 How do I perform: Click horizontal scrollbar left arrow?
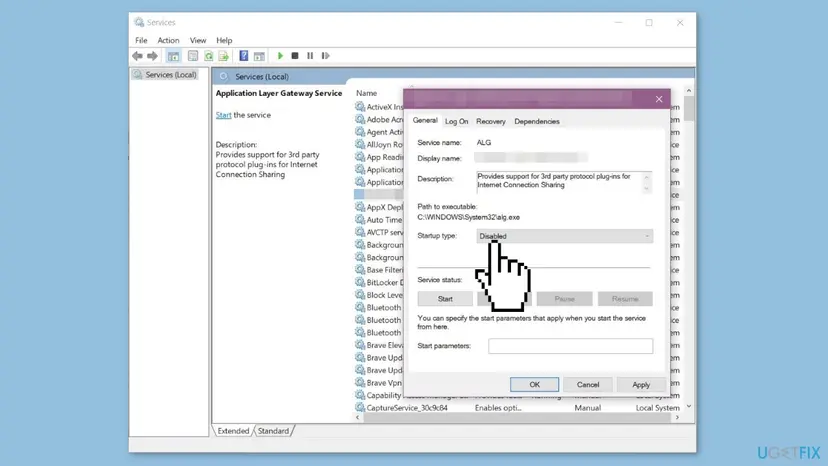click(x=358, y=417)
